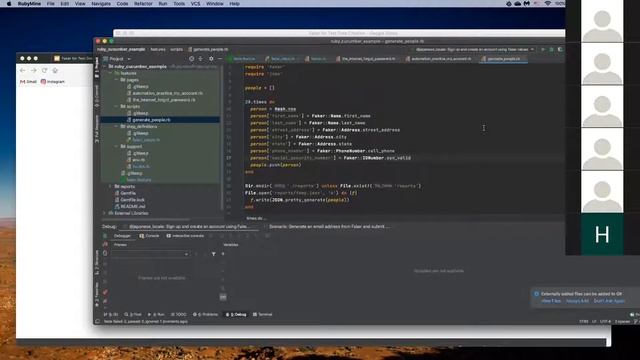
Task: Click the green Run button in top toolbar
Action: (x=543, y=49)
